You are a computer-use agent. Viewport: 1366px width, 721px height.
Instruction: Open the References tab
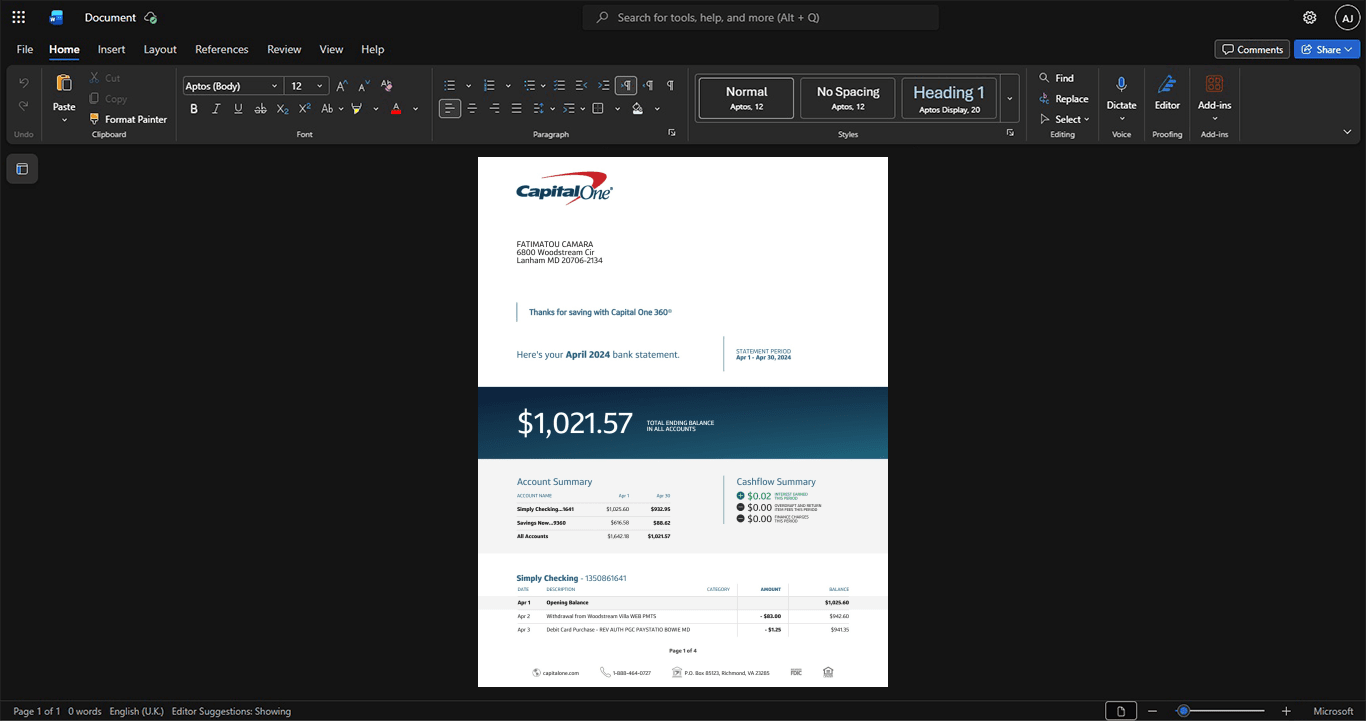222,49
